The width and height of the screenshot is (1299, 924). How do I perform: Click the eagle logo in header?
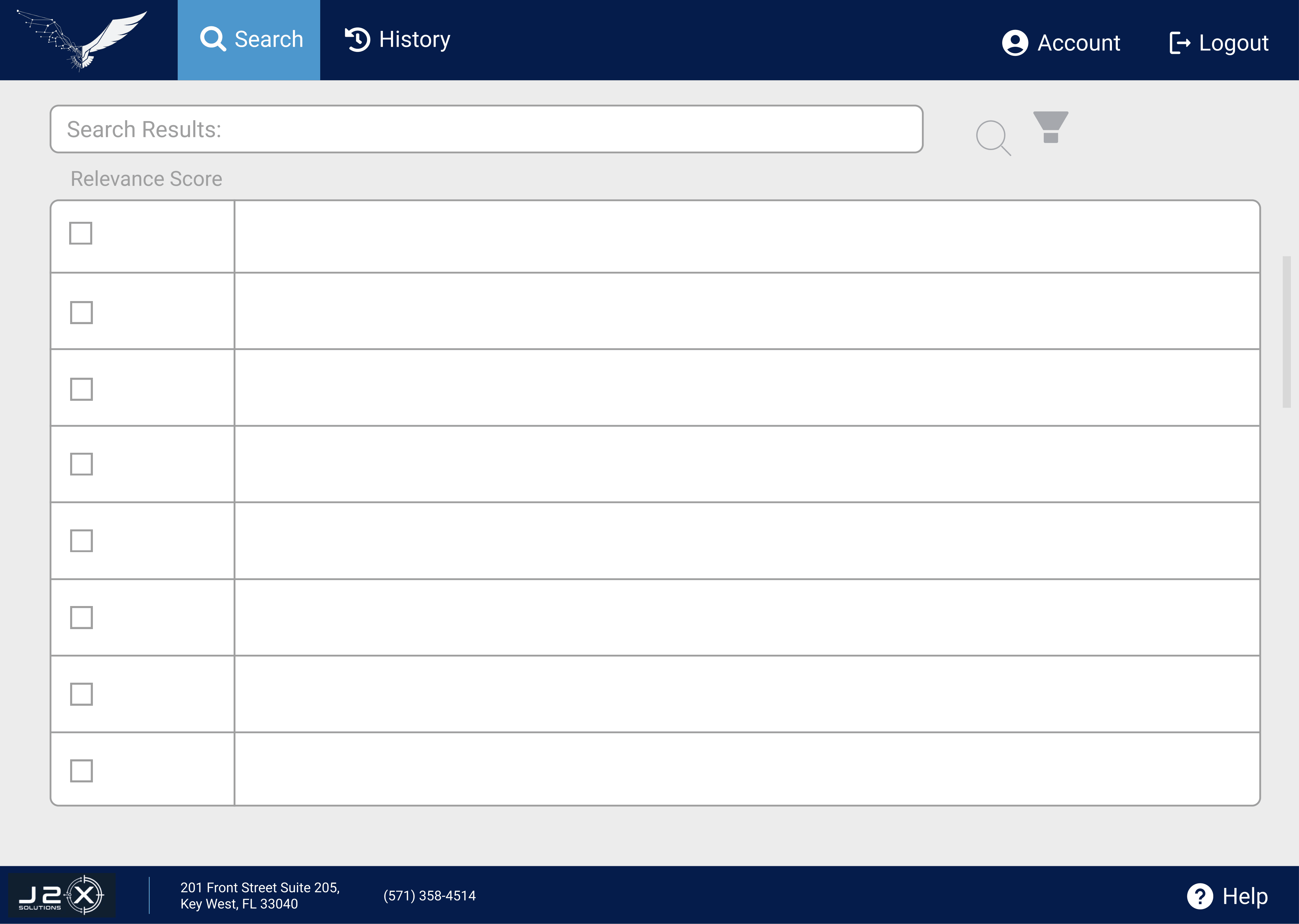(x=82, y=40)
